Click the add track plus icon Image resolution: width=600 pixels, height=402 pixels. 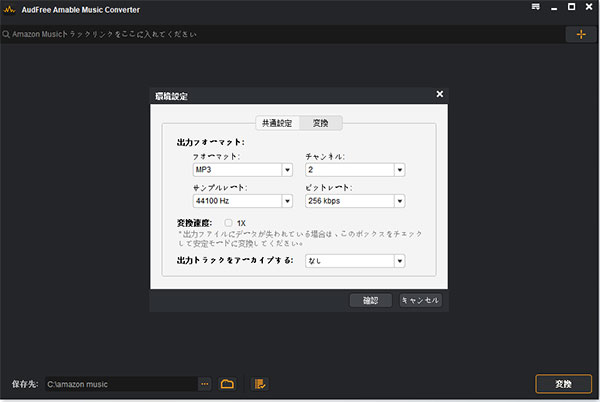click(580, 34)
